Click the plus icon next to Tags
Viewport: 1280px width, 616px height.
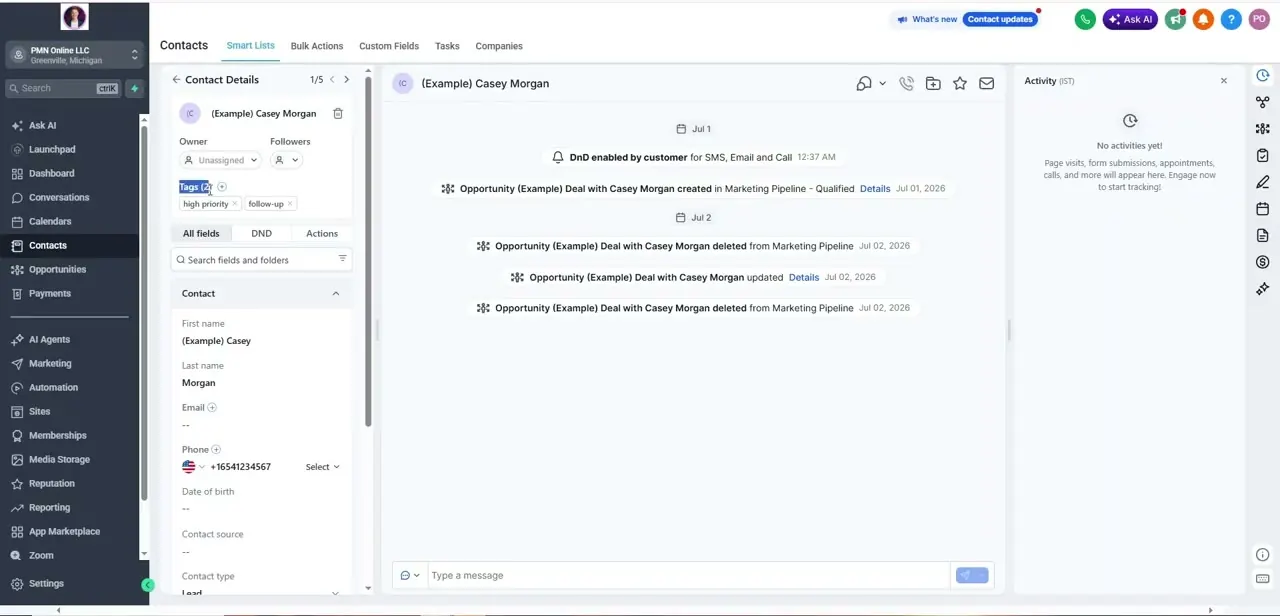(x=222, y=187)
